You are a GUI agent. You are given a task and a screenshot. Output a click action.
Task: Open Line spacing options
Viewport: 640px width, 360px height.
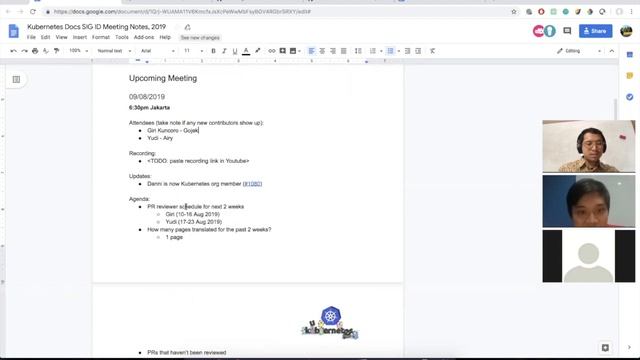tap(358, 51)
